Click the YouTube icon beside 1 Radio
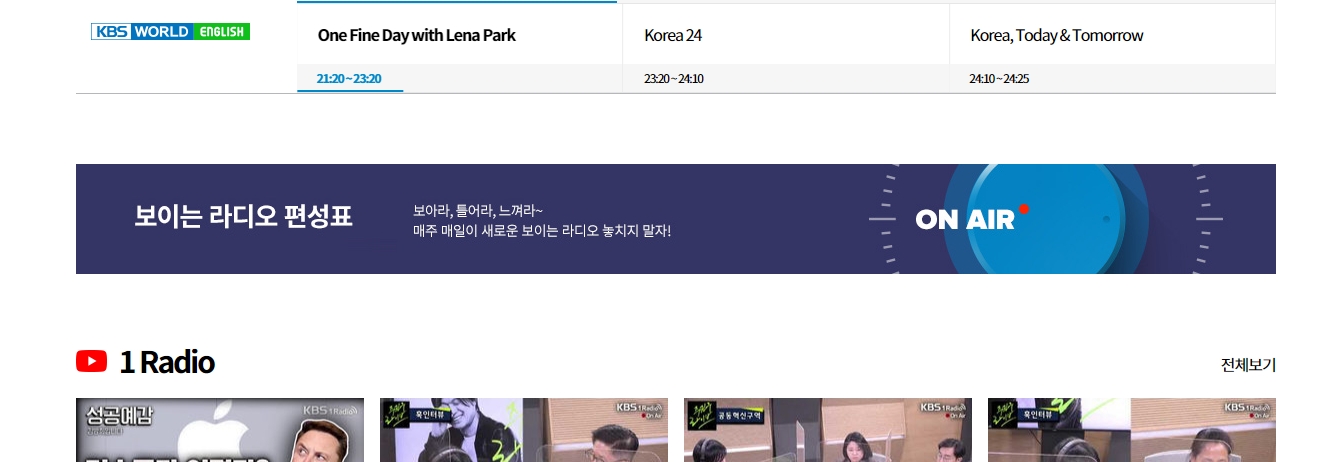Screen dimensions: 1335x462 click(x=91, y=361)
